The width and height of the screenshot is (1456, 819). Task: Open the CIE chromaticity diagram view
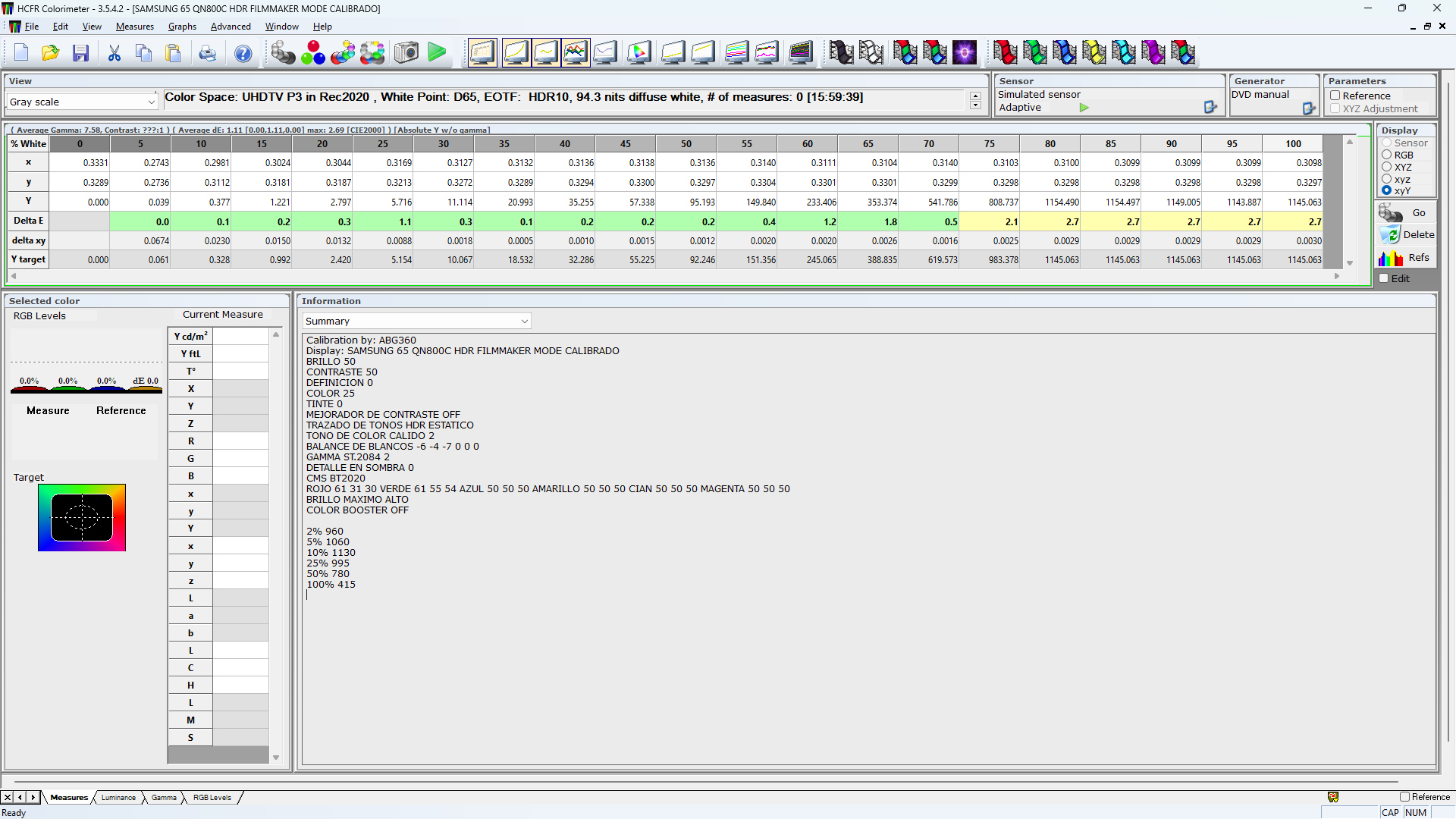tap(639, 52)
